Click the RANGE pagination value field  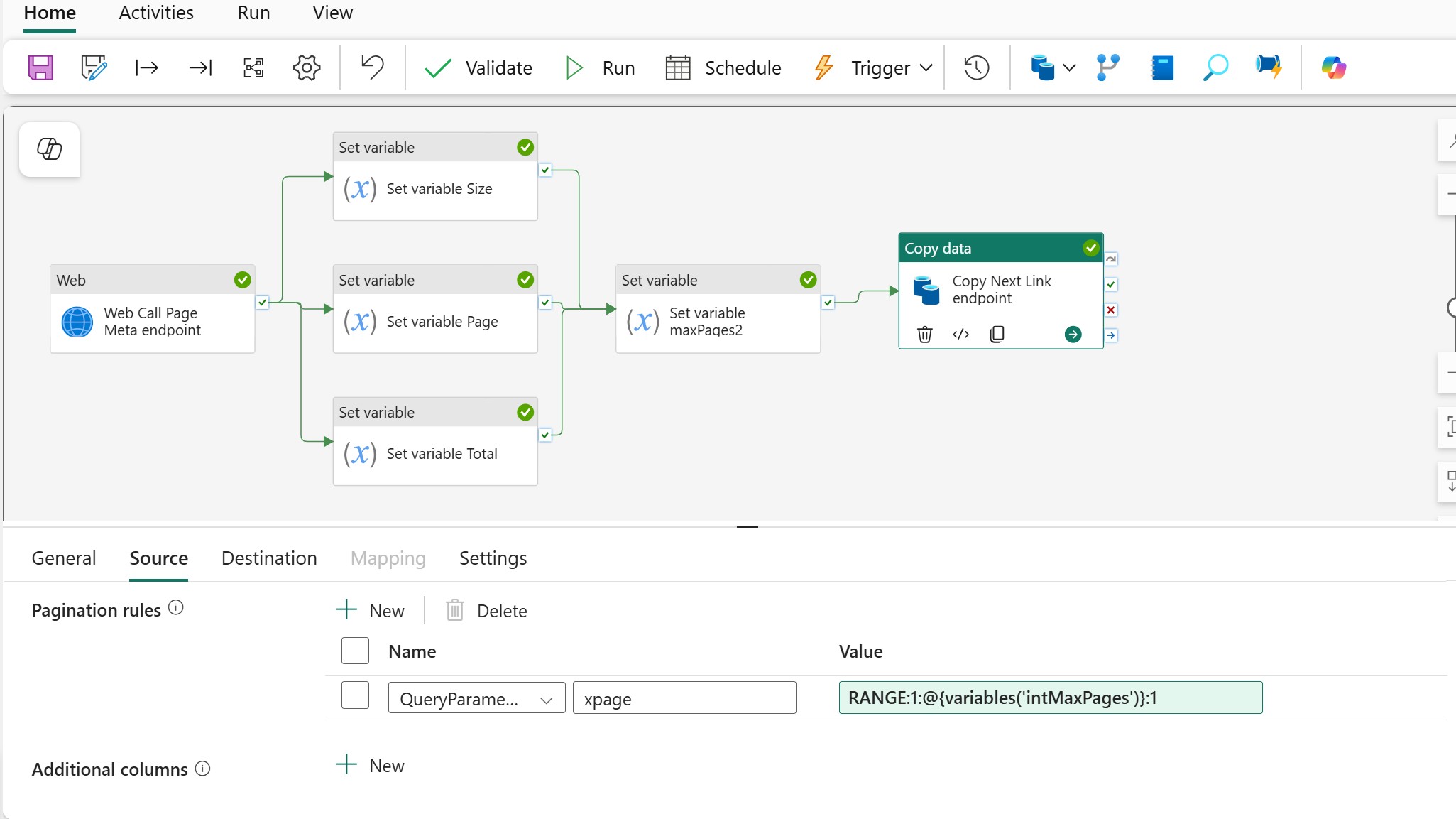1051,698
